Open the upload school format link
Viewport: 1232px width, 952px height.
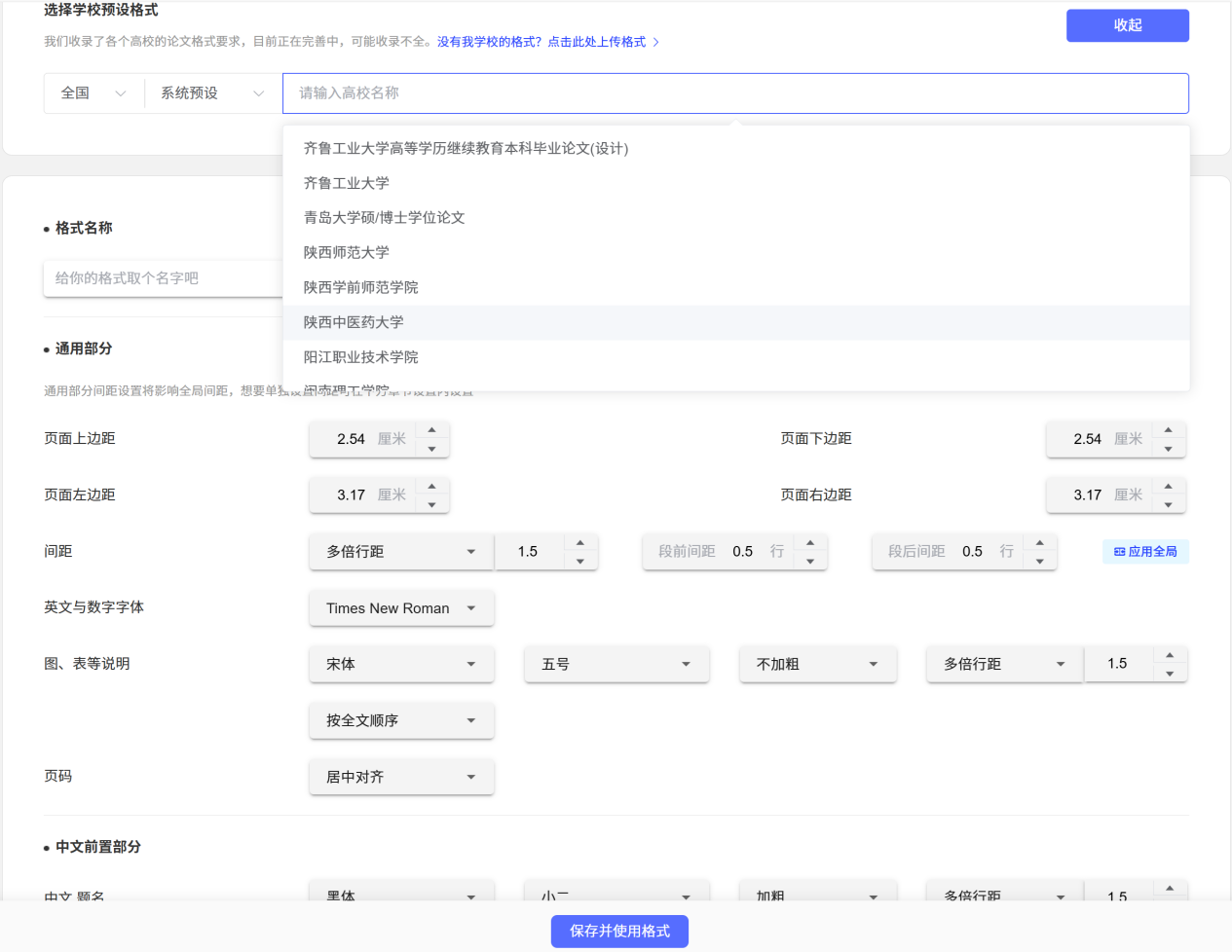548,42
